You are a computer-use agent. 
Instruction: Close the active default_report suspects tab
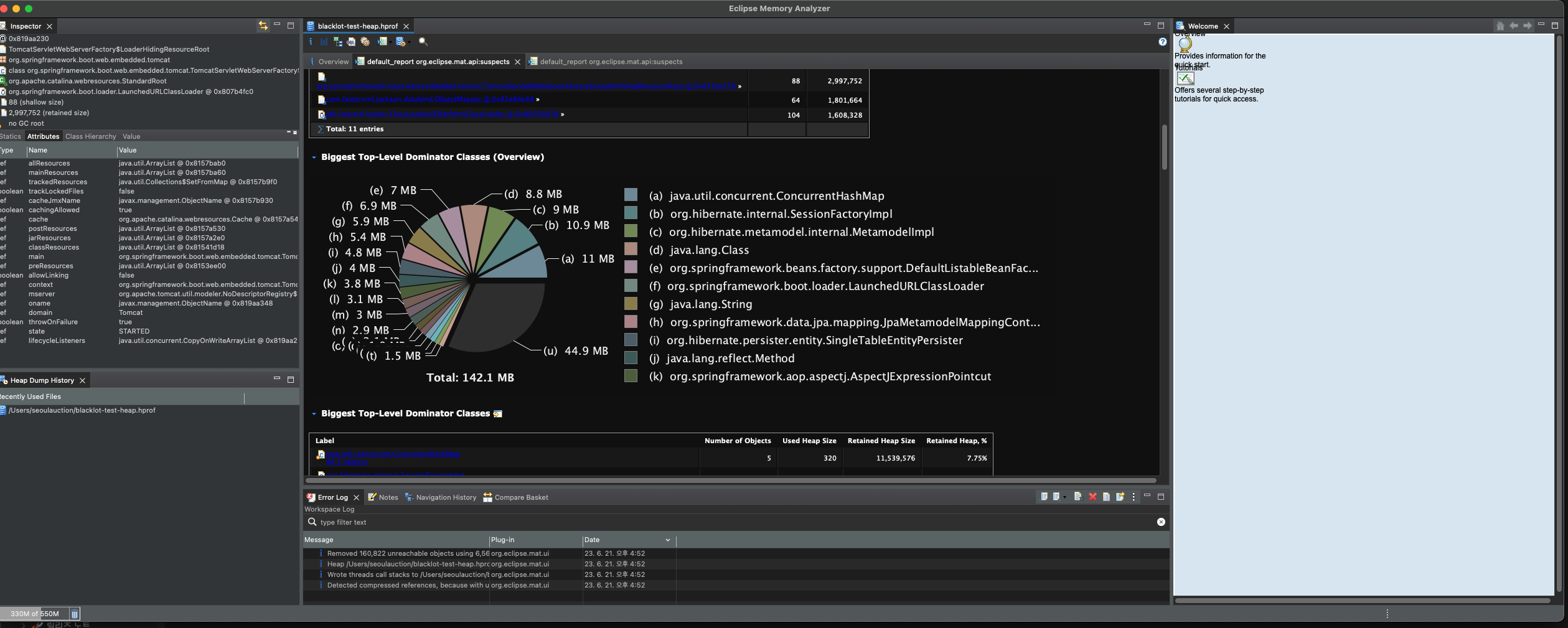click(x=517, y=62)
